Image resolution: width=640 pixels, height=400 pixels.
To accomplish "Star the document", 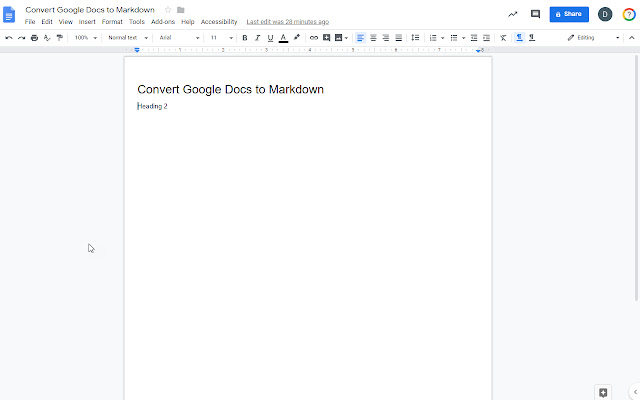I will coord(168,10).
